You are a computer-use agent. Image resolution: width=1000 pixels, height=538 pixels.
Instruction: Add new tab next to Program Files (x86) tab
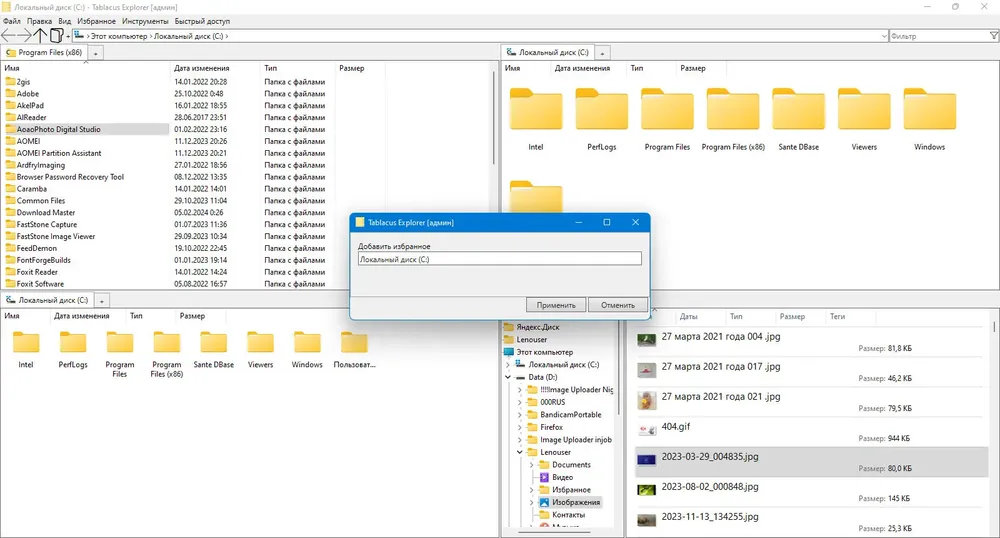coord(95,52)
